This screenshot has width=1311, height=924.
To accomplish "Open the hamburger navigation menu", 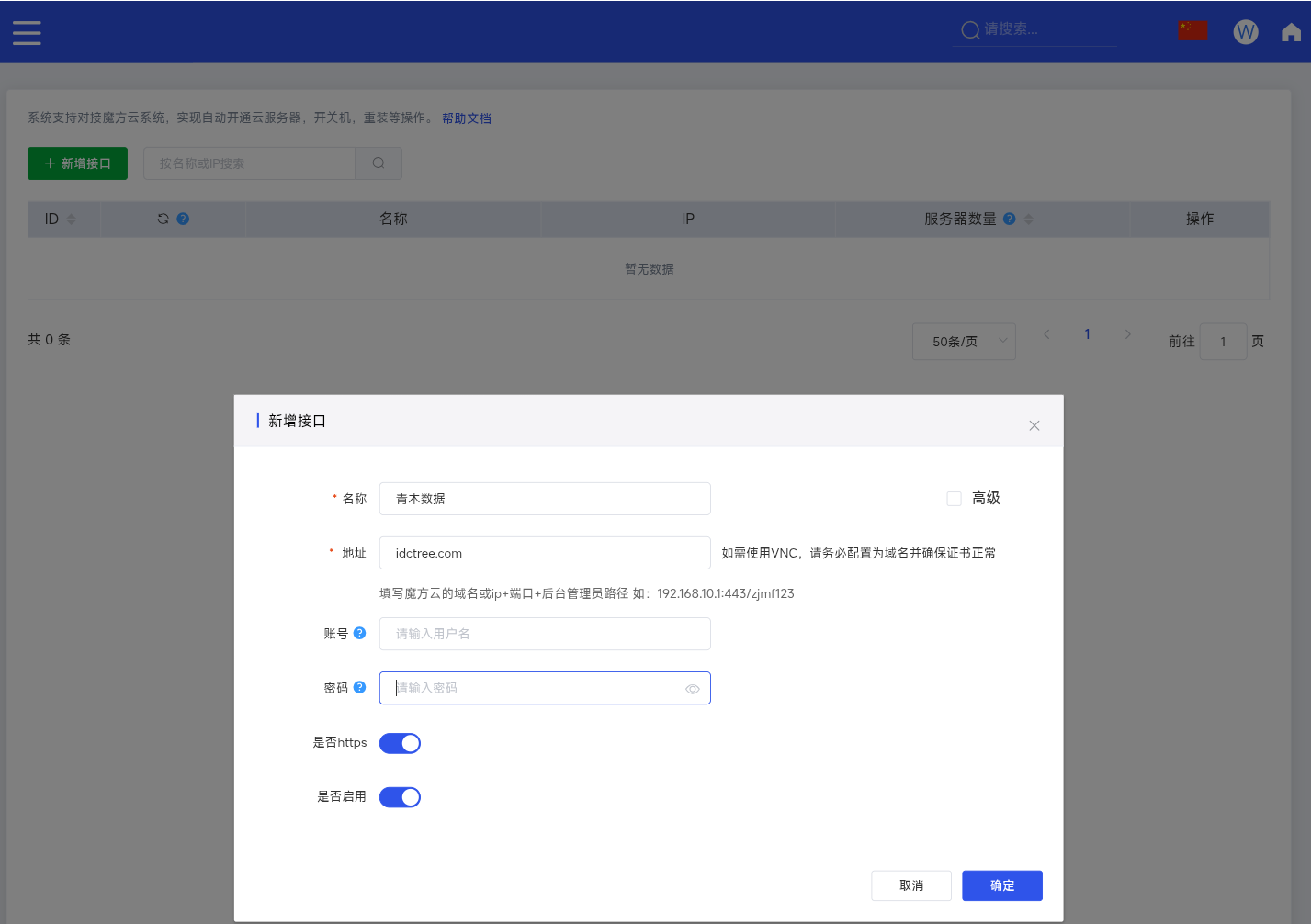I will click(x=27, y=32).
